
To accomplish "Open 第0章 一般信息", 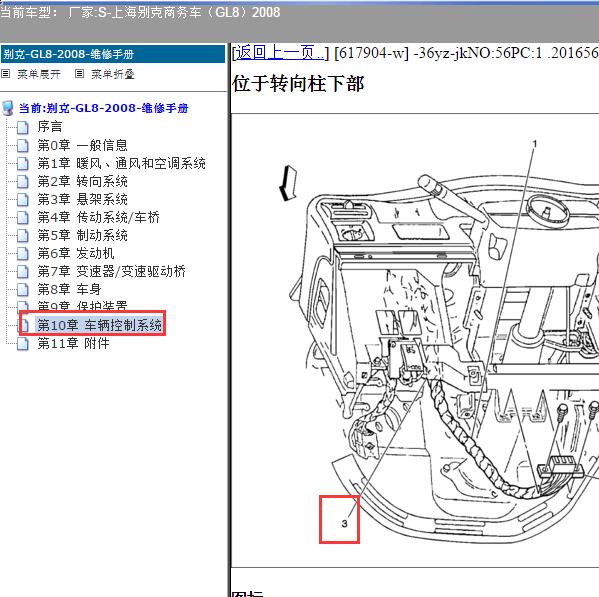I will (83, 145).
